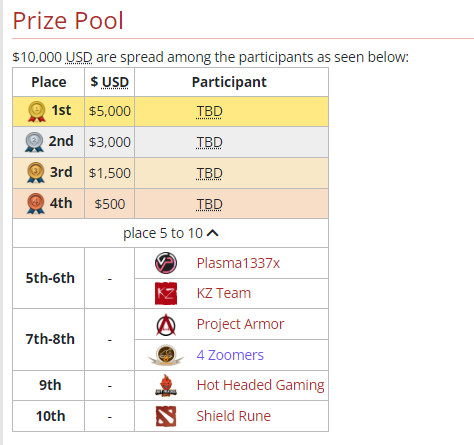This screenshot has height=445, width=474.
Task: Click the gold 1st place medal icon
Action: [37, 111]
